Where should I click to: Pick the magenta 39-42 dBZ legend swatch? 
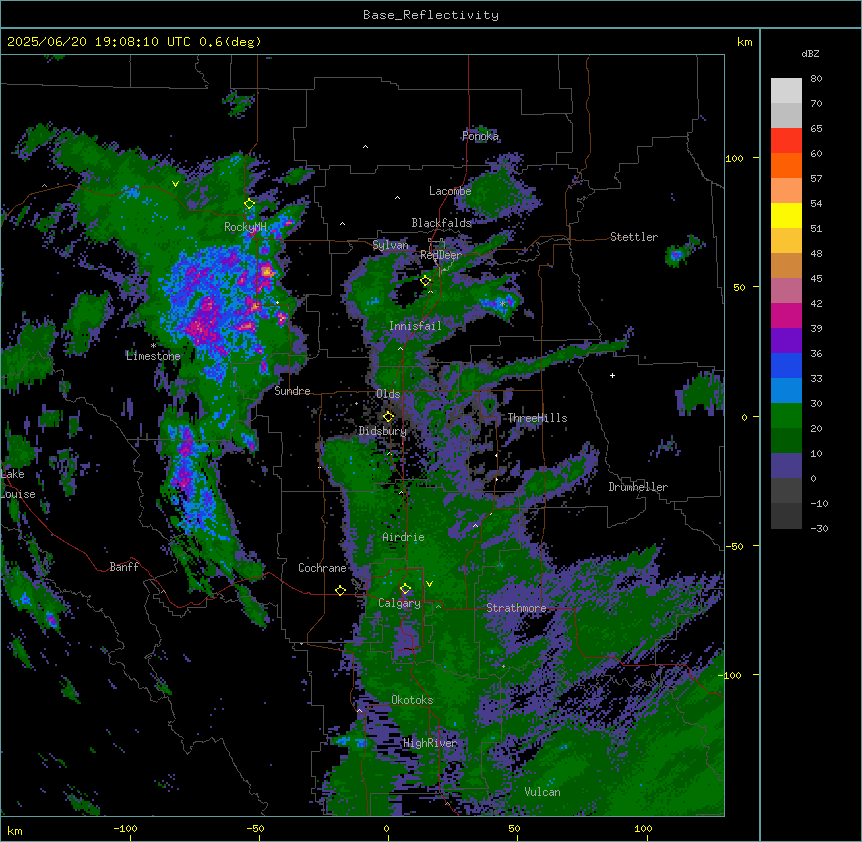(x=786, y=315)
